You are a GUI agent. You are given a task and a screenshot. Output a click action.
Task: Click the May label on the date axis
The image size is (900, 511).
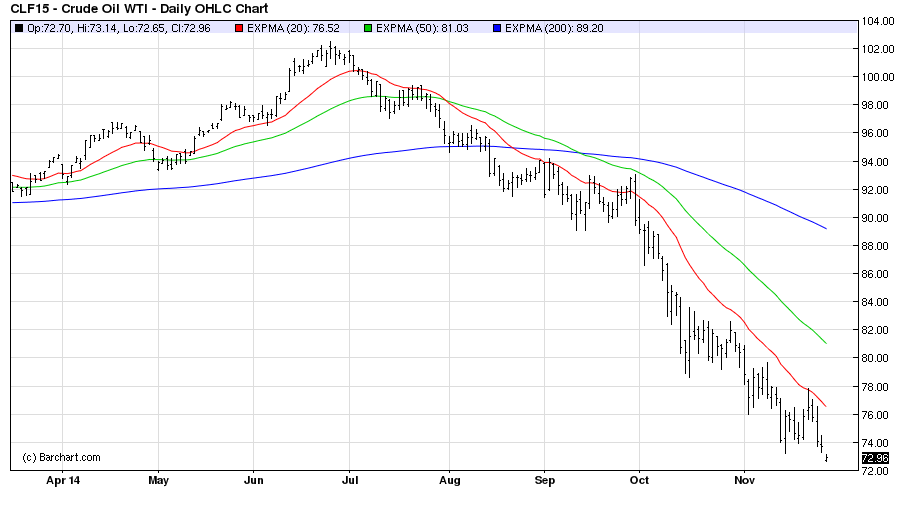pyautogui.click(x=158, y=480)
